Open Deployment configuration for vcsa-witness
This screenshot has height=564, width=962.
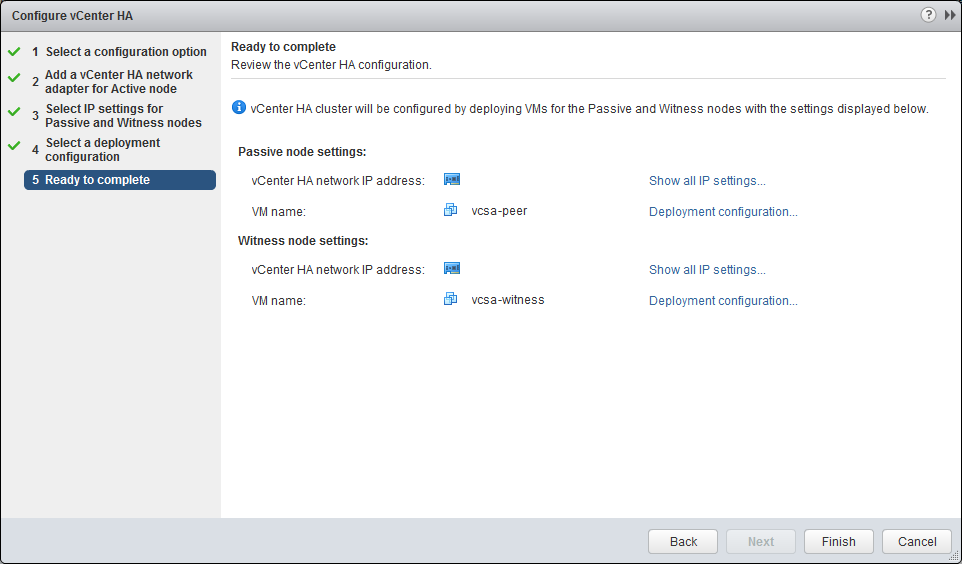click(723, 301)
